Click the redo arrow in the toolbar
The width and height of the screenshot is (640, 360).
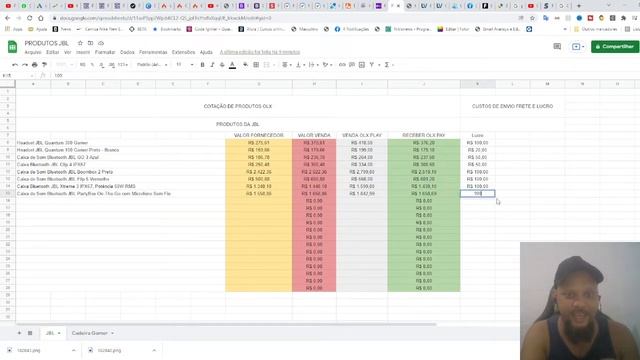[x=25, y=65]
